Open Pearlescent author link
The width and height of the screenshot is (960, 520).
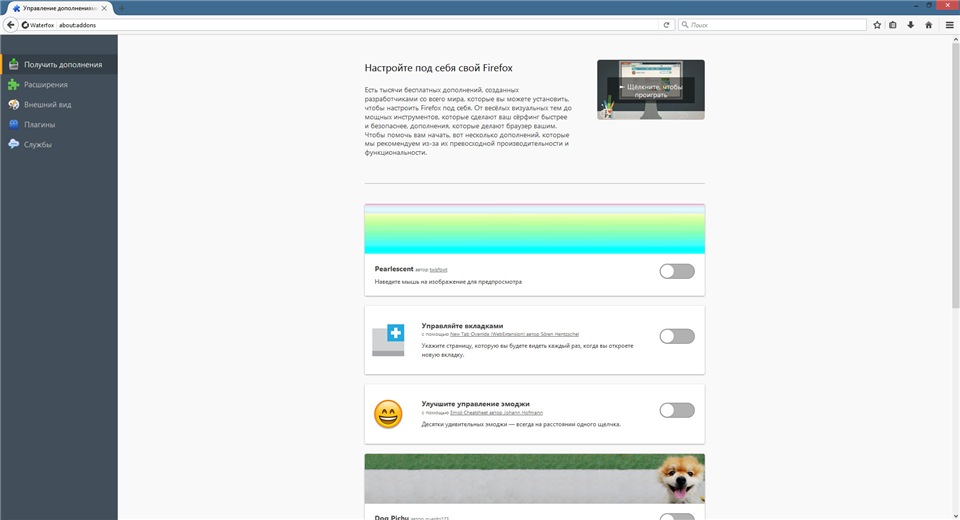(x=438, y=269)
